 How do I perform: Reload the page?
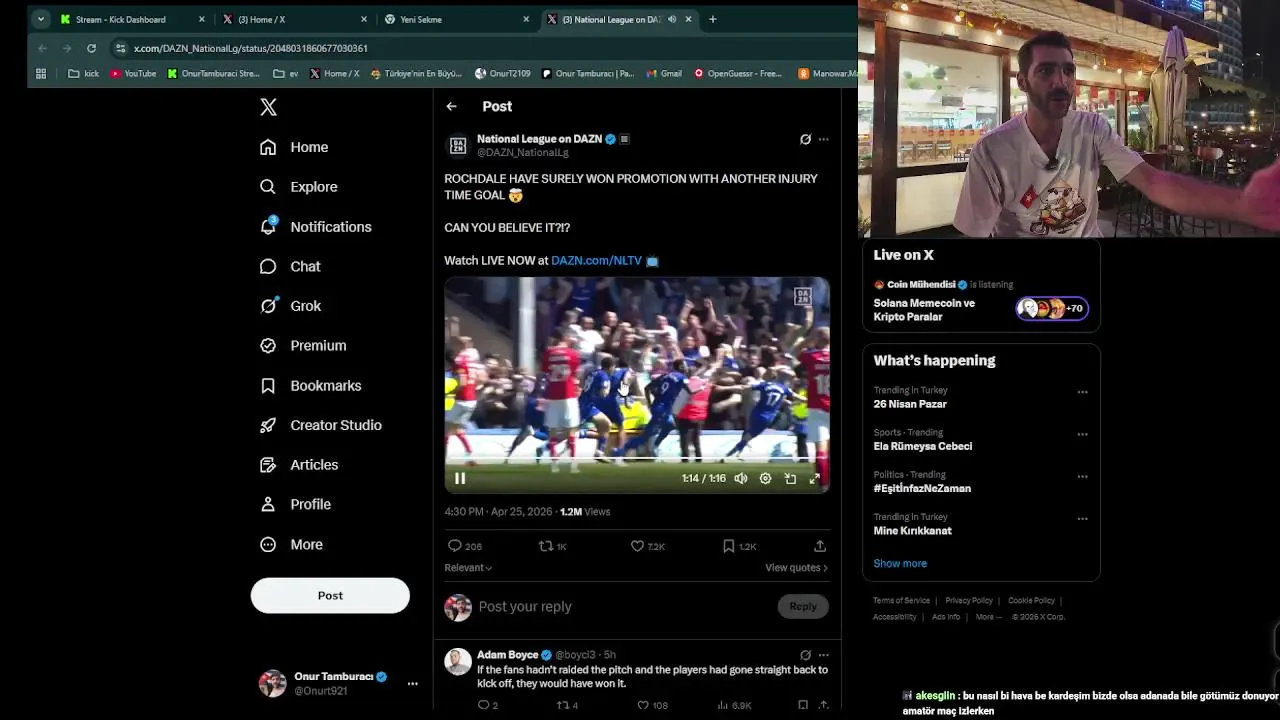(x=91, y=48)
